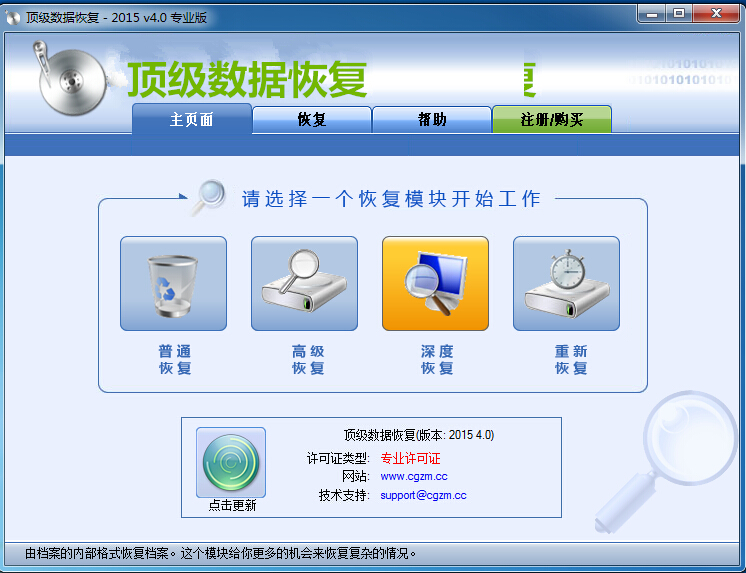Click the hard disk application logo
The image size is (746, 573).
pos(70,79)
